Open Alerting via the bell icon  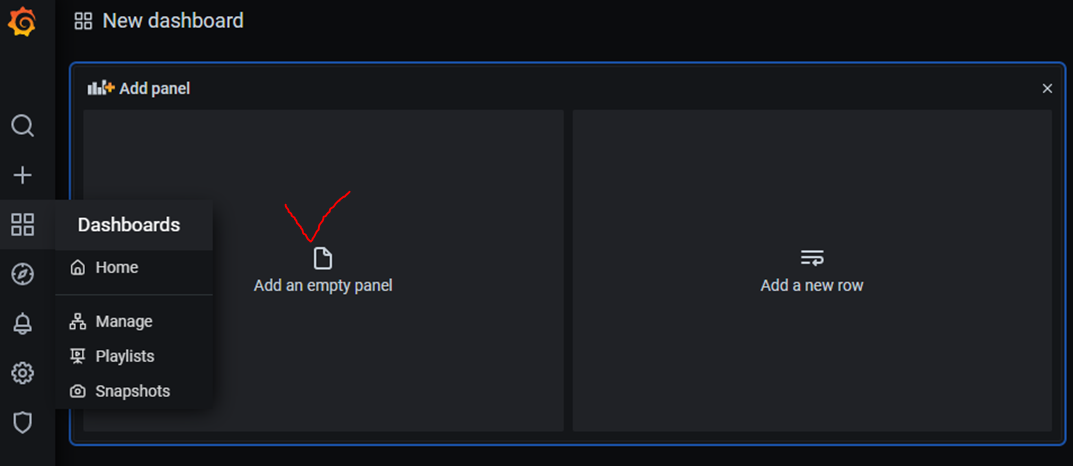click(23, 324)
